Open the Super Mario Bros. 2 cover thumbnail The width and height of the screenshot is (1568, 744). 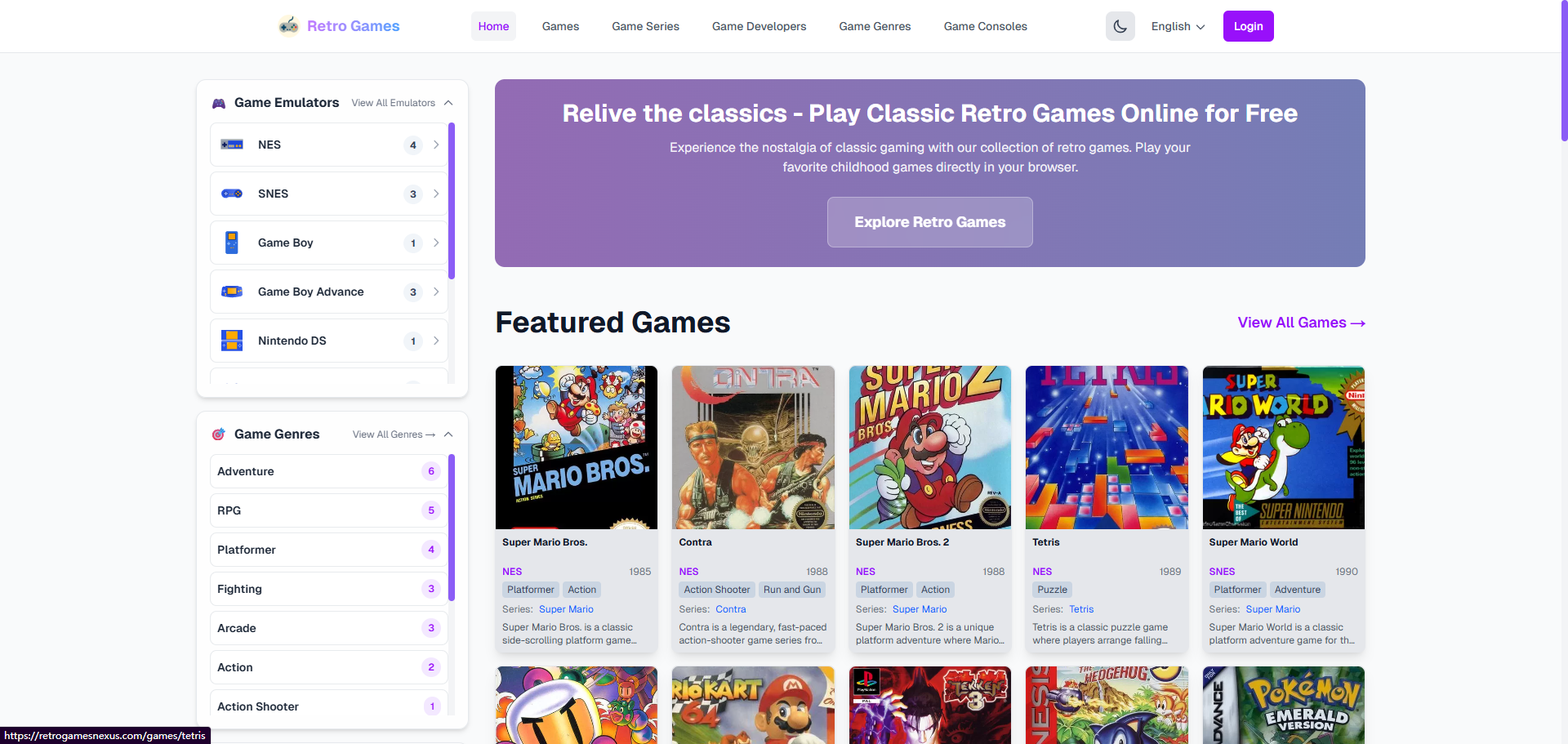(x=930, y=448)
